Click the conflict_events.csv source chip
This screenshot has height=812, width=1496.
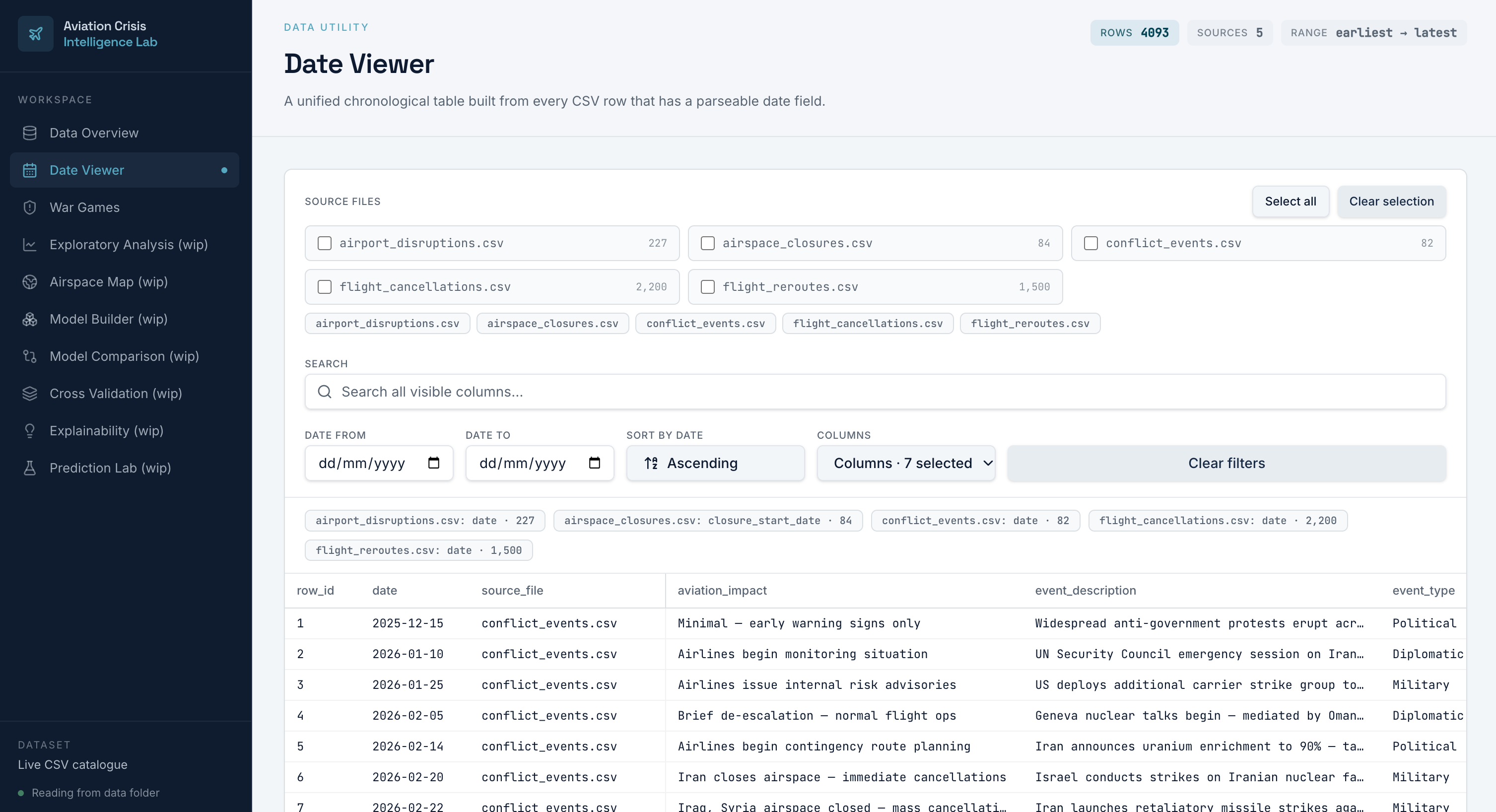coord(706,323)
